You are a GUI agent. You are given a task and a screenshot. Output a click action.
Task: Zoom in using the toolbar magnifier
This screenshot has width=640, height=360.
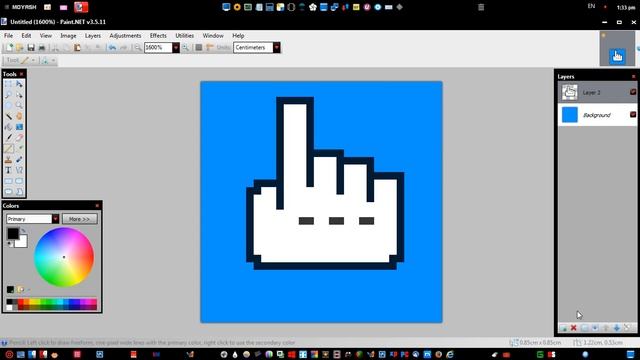tap(186, 47)
